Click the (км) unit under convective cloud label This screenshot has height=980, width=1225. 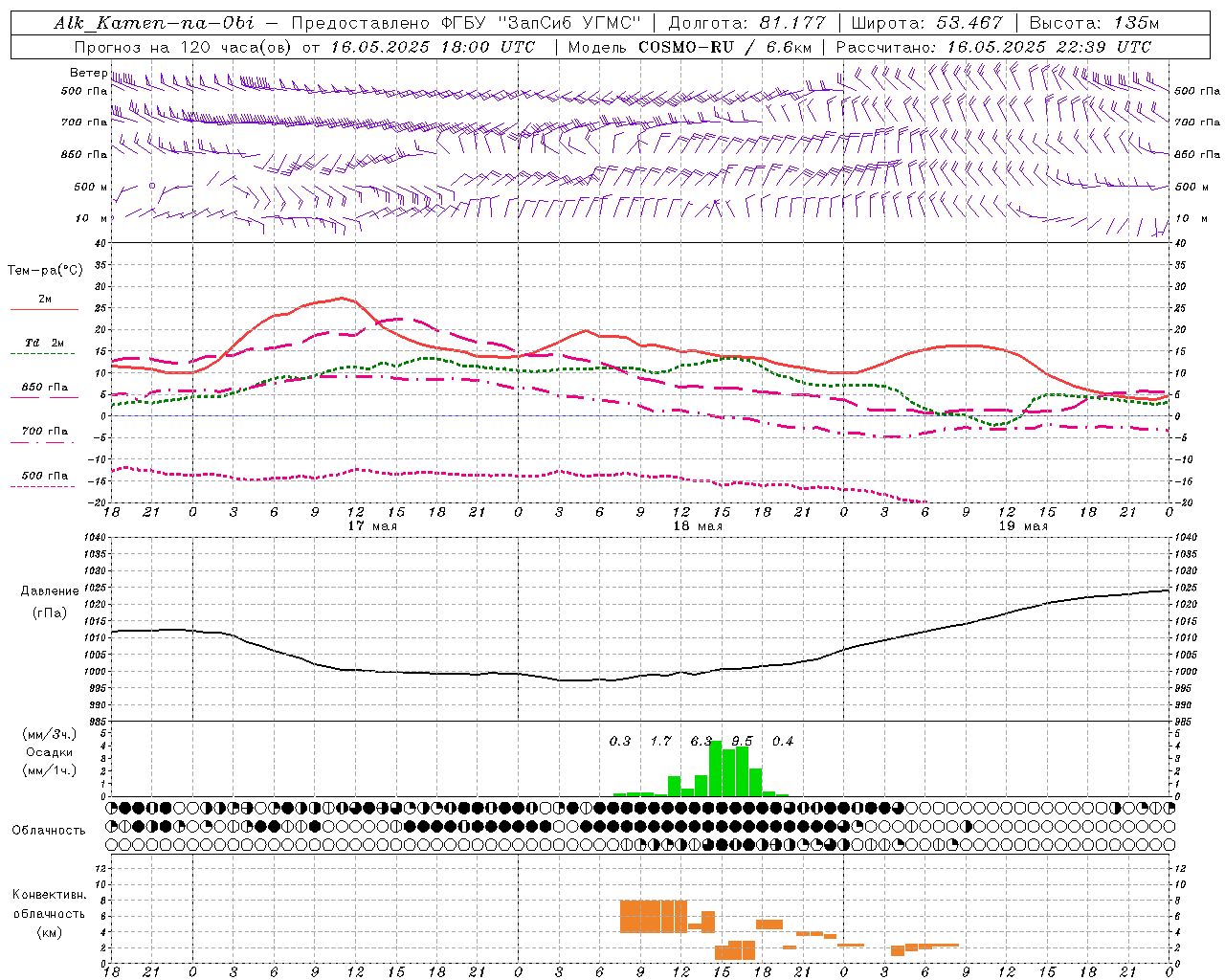point(50,932)
